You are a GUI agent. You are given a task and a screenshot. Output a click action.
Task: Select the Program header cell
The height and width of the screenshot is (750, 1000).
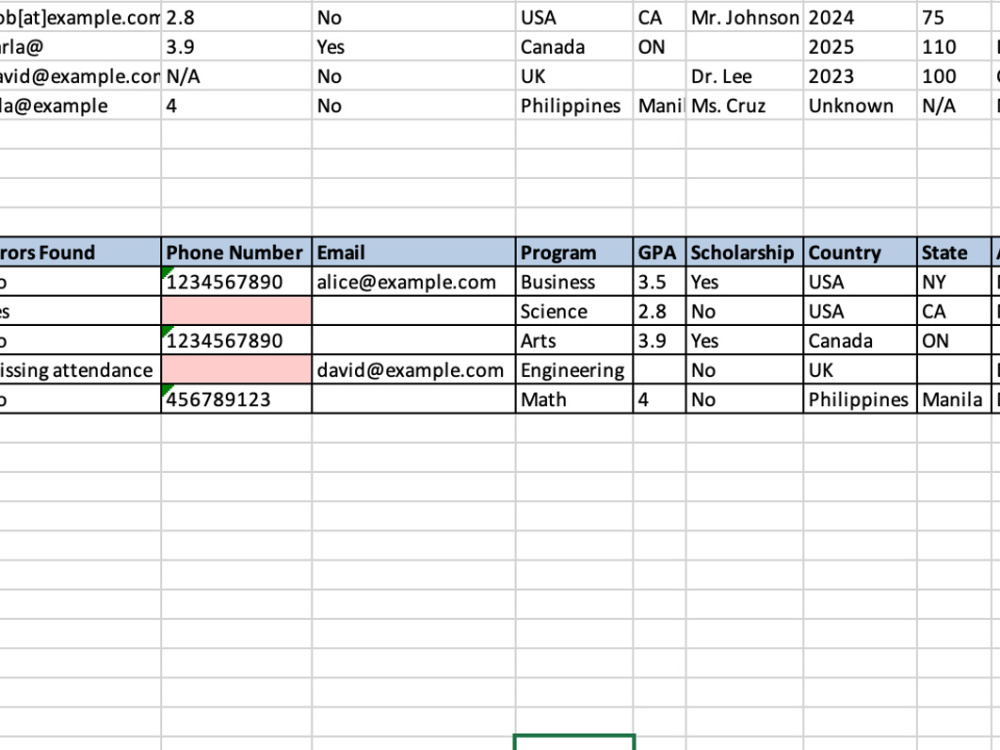(x=575, y=252)
